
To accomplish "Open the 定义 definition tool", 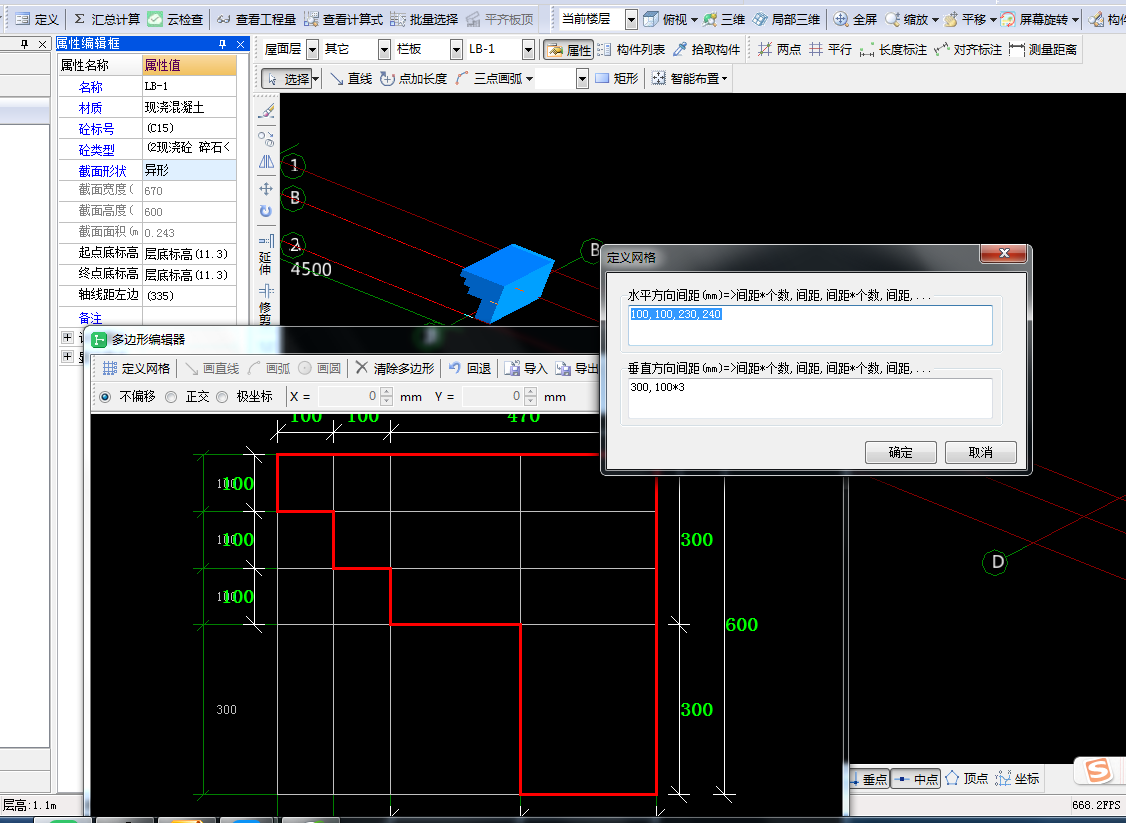I will 37,19.
